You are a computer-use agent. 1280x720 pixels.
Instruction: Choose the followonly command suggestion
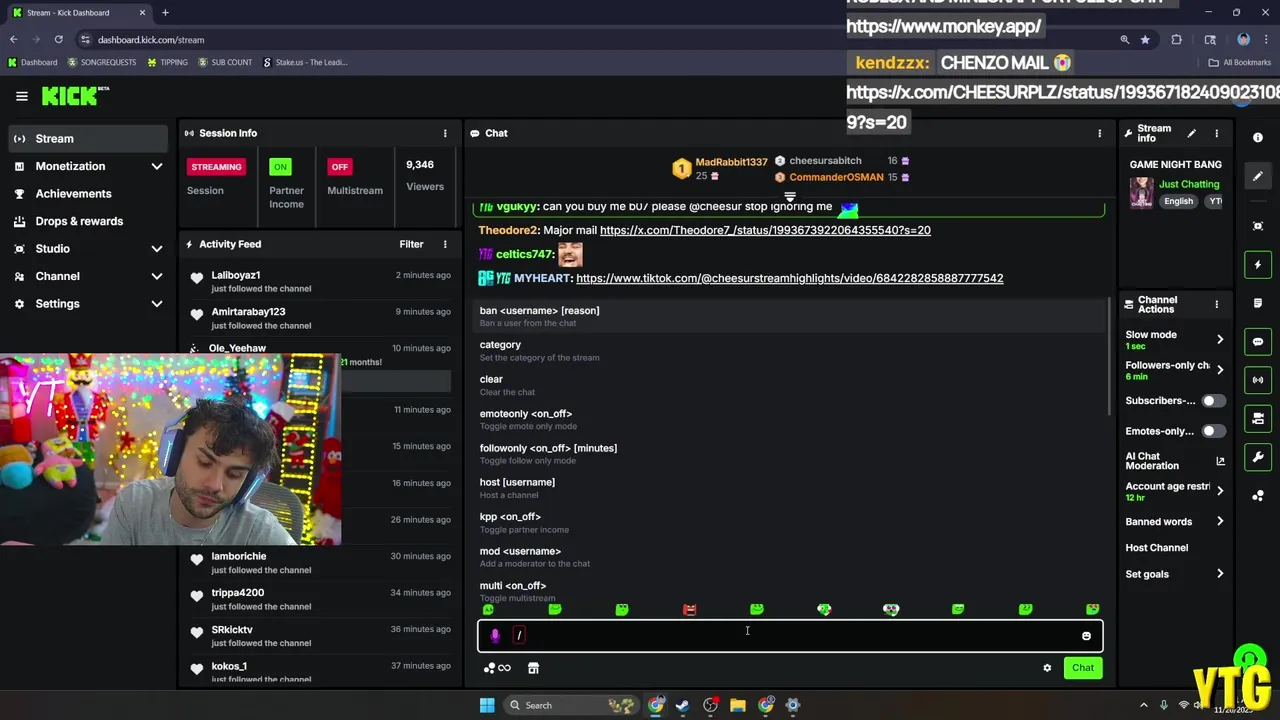[790, 453]
